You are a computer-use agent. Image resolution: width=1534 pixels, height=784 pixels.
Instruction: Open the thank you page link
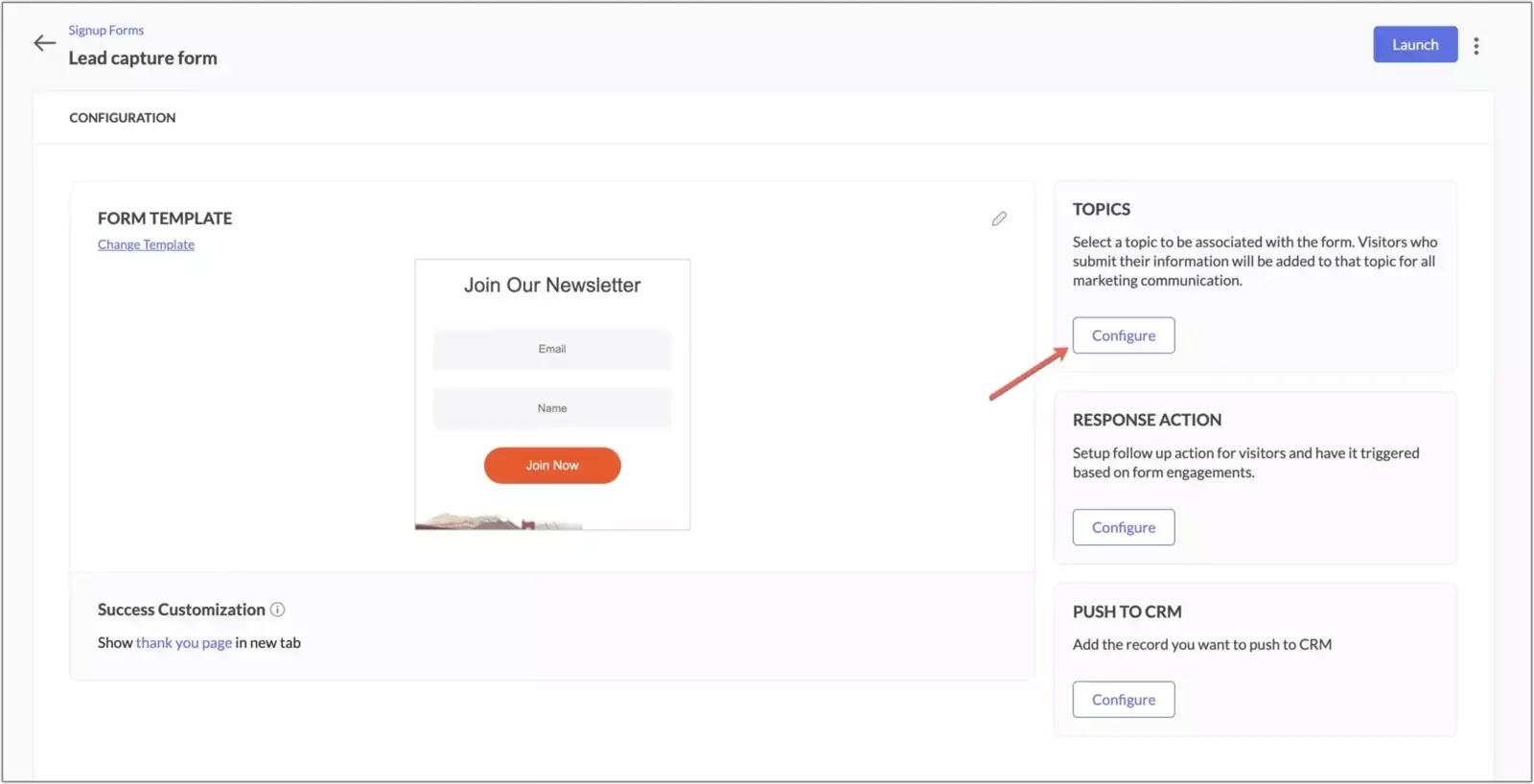[184, 643]
